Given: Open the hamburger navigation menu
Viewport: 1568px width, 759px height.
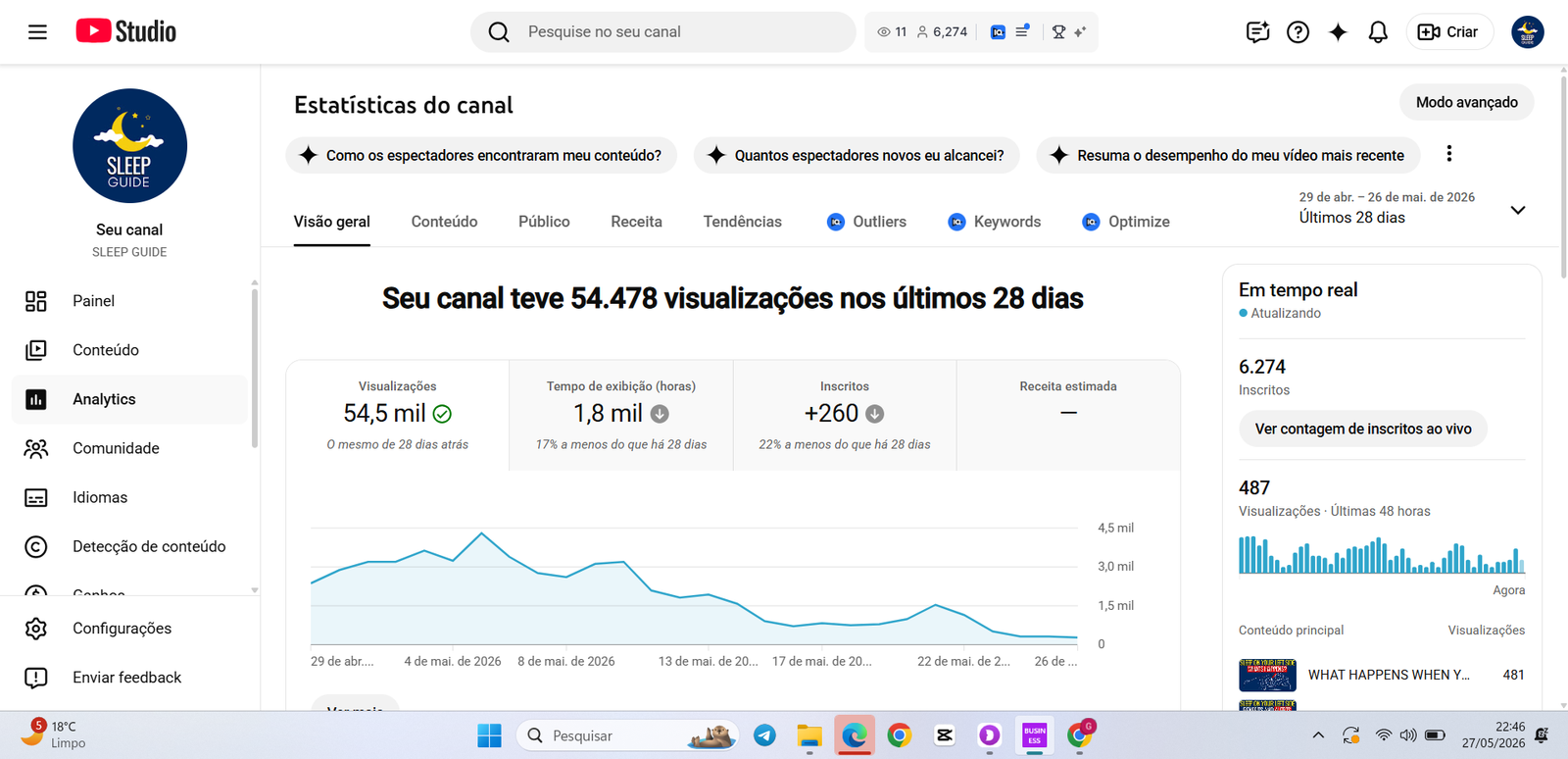Looking at the screenshot, I should click(x=37, y=32).
